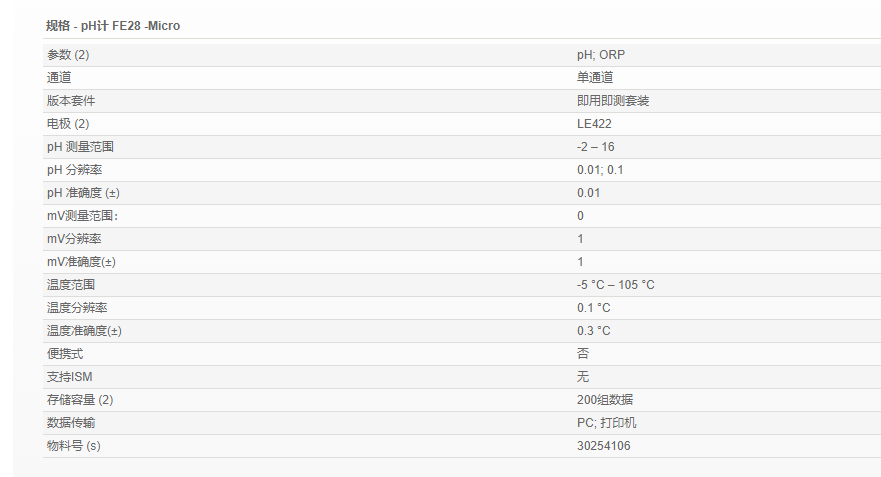881x477 pixels.
Task: Click the 单通道 value text
Action: click(595, 78)
